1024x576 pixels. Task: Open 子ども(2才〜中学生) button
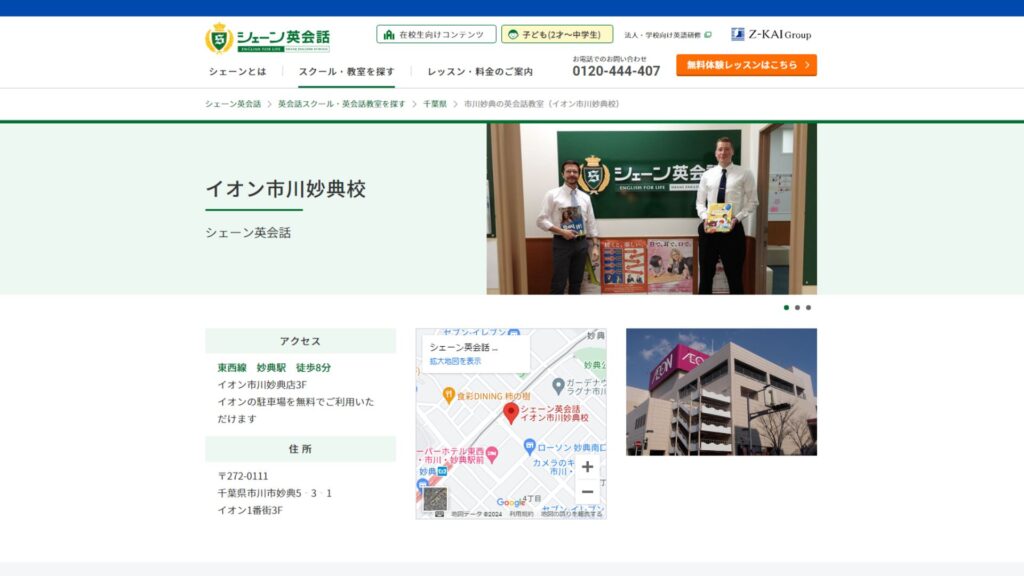(x=557, y=34)
